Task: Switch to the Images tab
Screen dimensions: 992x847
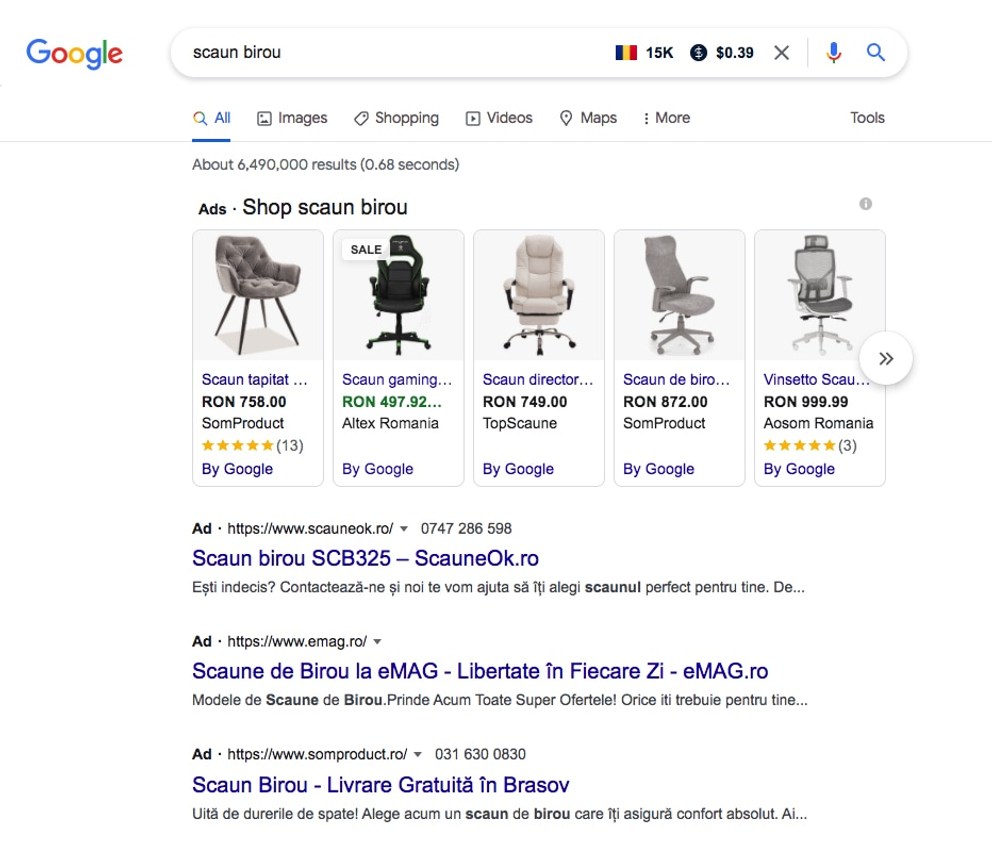Action: click(292, 118)
